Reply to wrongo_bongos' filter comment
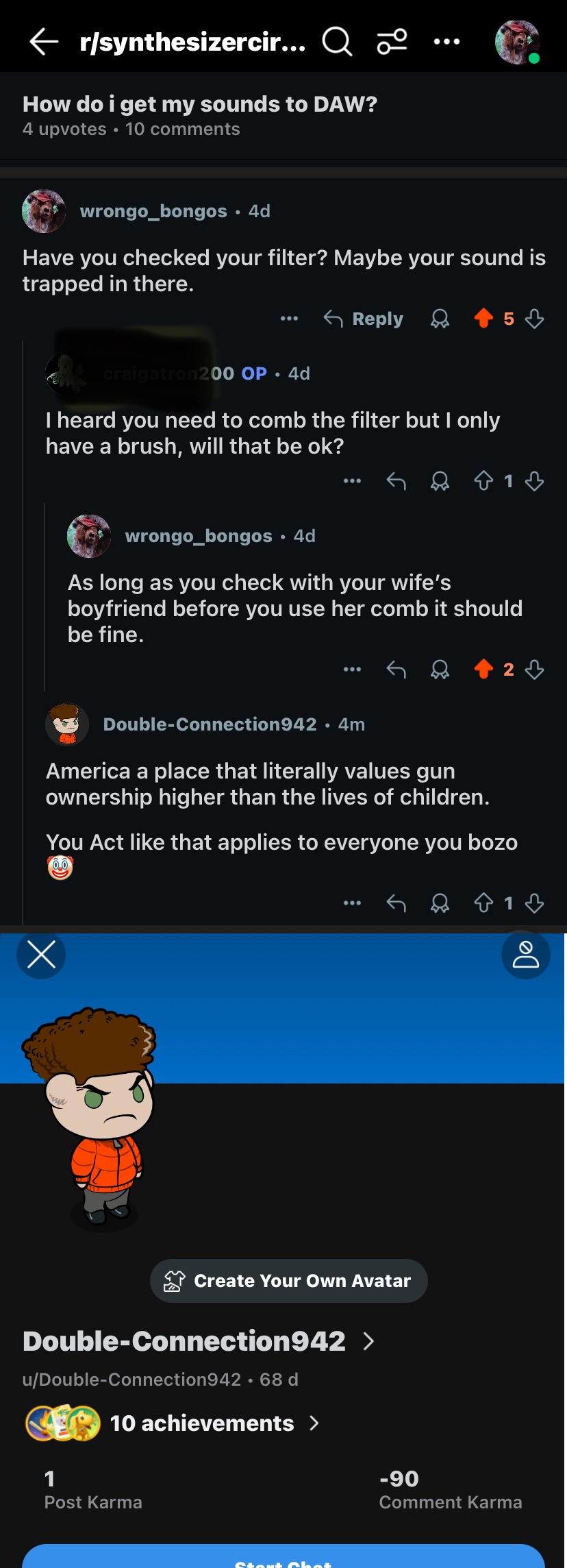The image size is (567, 1568). (x=363, y=319)
